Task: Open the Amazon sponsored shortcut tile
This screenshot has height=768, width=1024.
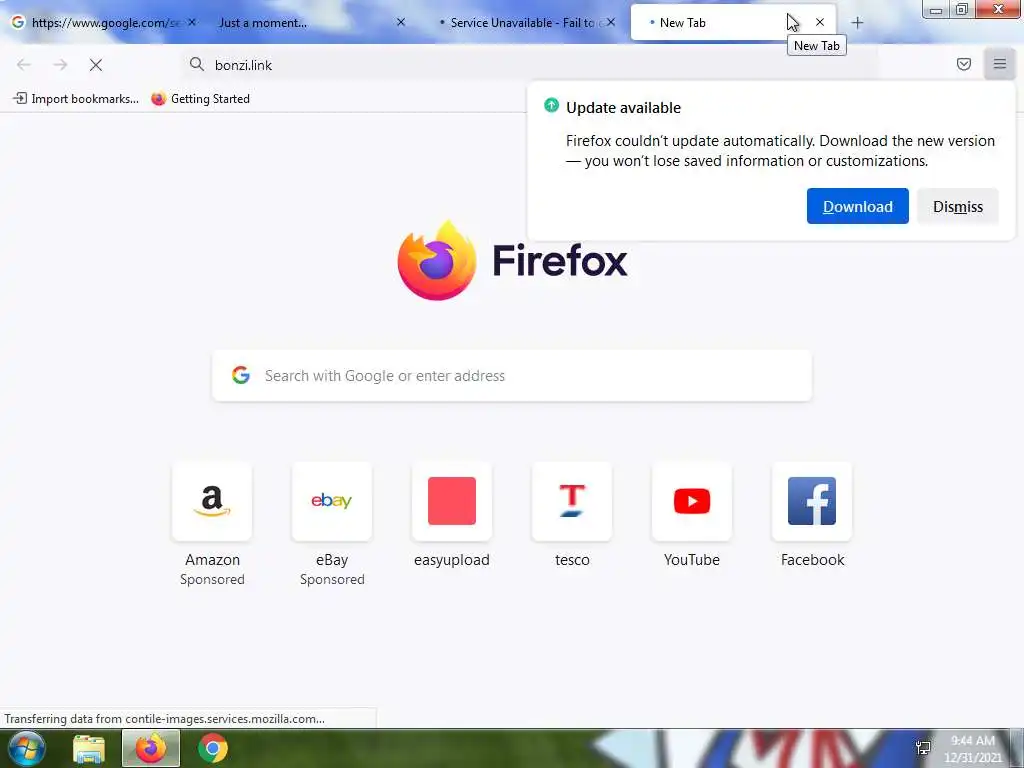Action: click(x=212, y=501)
